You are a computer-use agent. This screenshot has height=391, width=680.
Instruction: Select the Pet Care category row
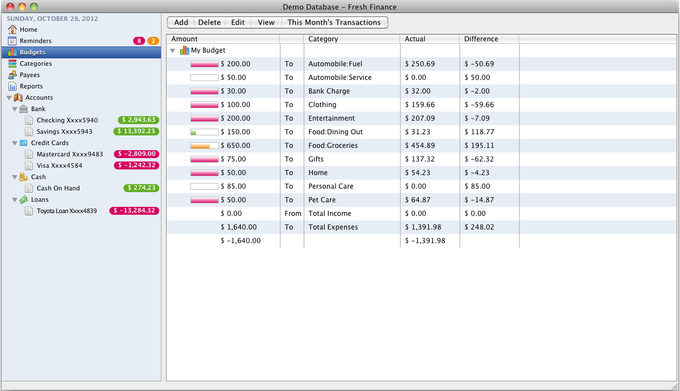tap(422, 200)
